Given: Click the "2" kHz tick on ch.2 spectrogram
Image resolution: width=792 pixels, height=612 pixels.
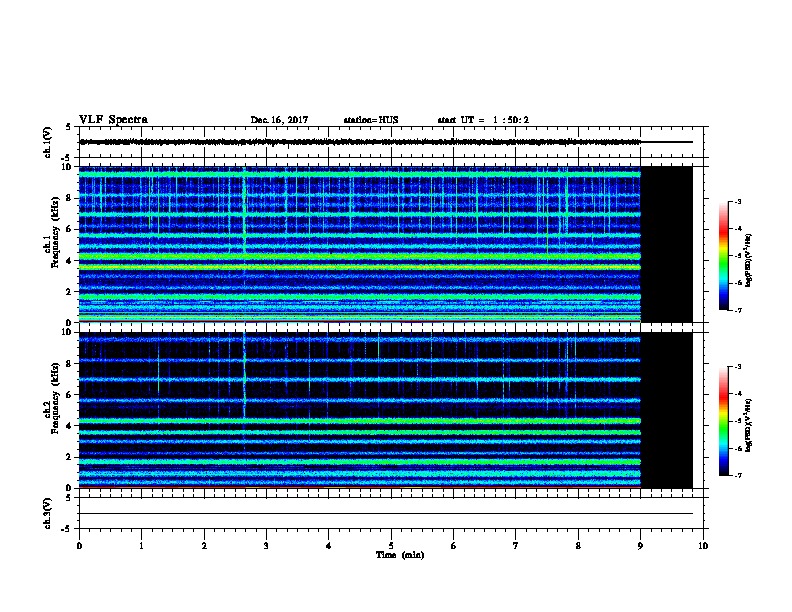Looking at the screenshot, I should pyautogui.click(x=70, y=457).
